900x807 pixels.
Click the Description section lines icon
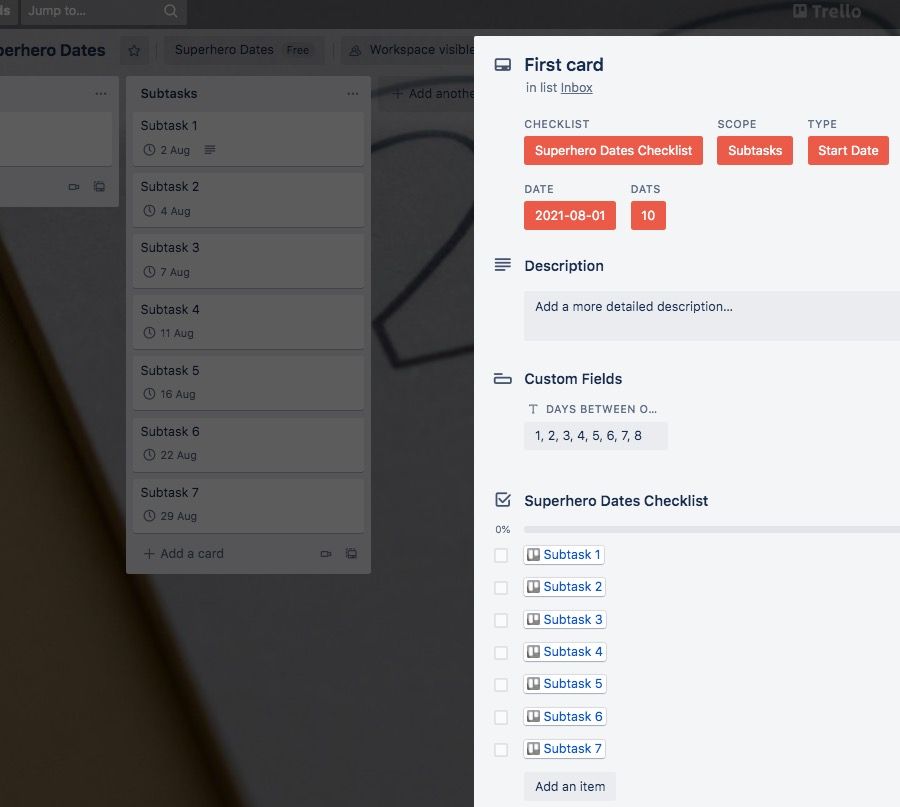tap(503, 265)
